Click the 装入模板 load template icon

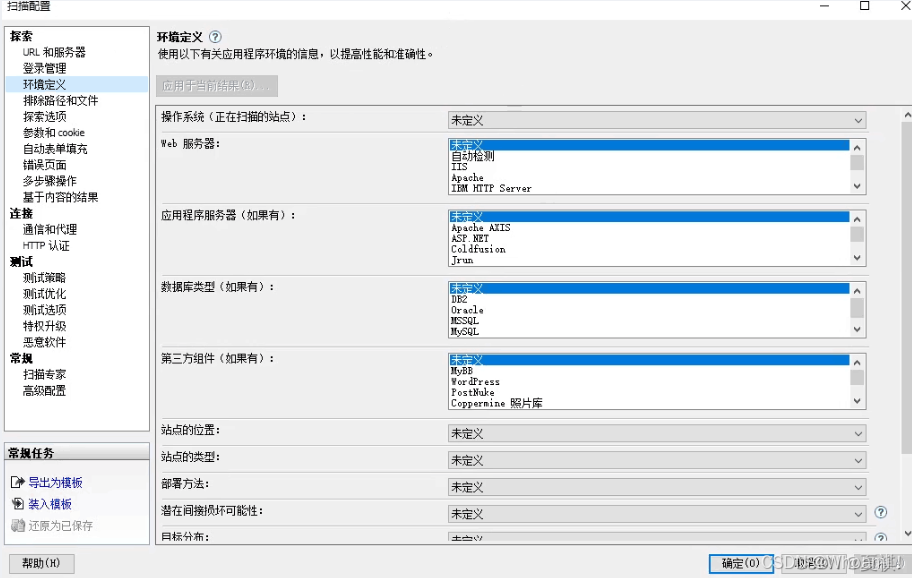[x=17, y=504]
